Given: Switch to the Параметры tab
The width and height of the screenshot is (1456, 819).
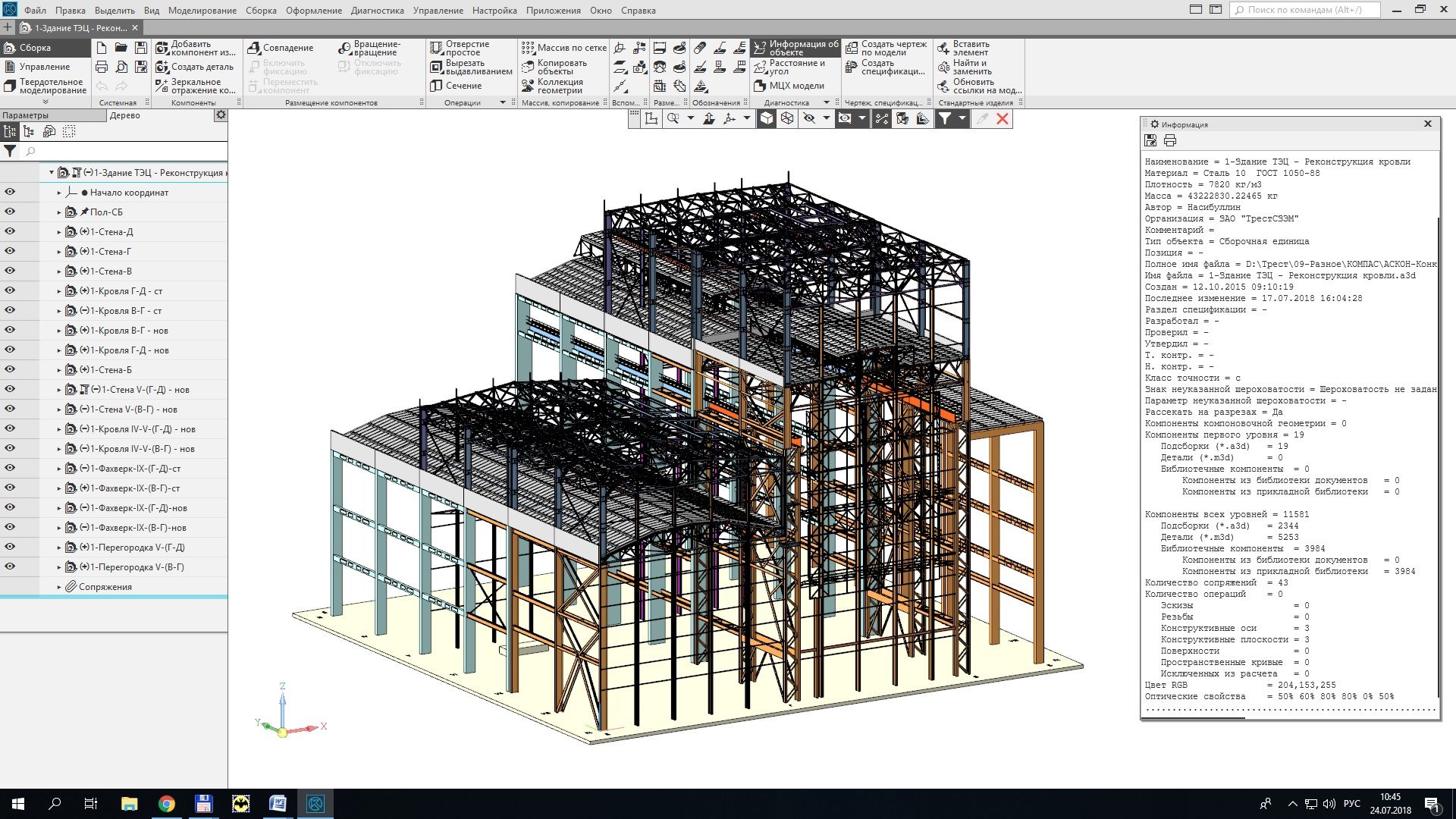Looking at the screenshot, I should tap(26, 115).
